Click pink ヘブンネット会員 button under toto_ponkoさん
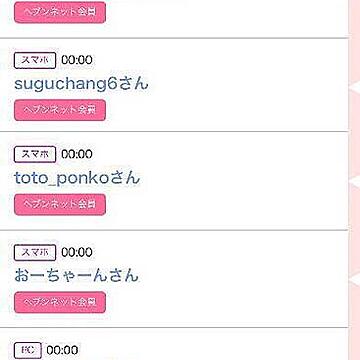 [60, 204]
